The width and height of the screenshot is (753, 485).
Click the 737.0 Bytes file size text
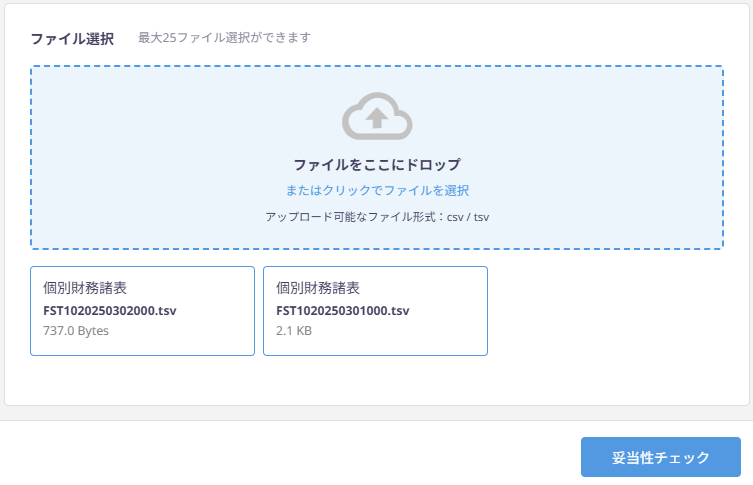[x=76, y=331]
